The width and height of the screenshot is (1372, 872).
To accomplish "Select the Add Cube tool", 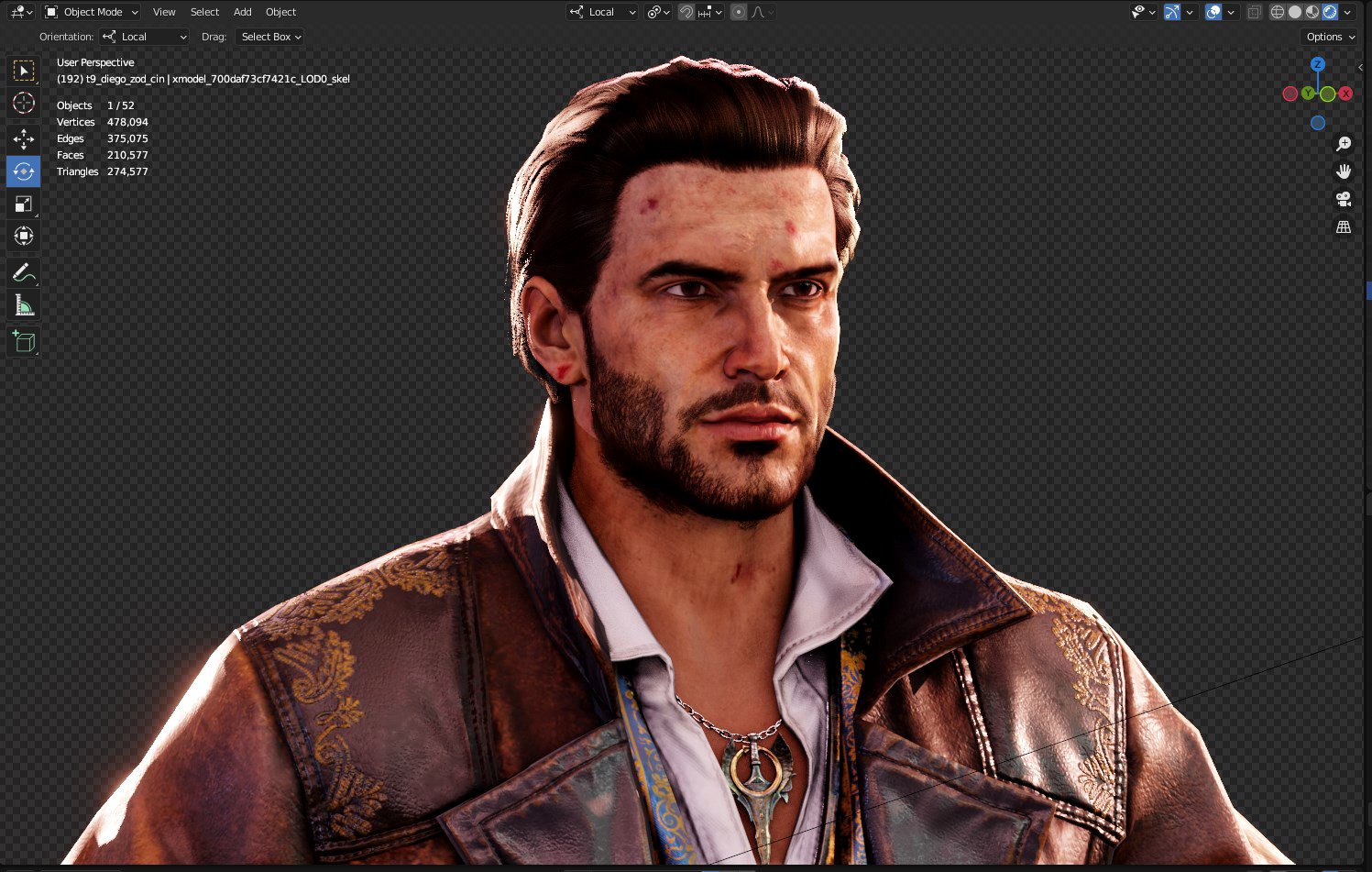I will click(24, 341).
